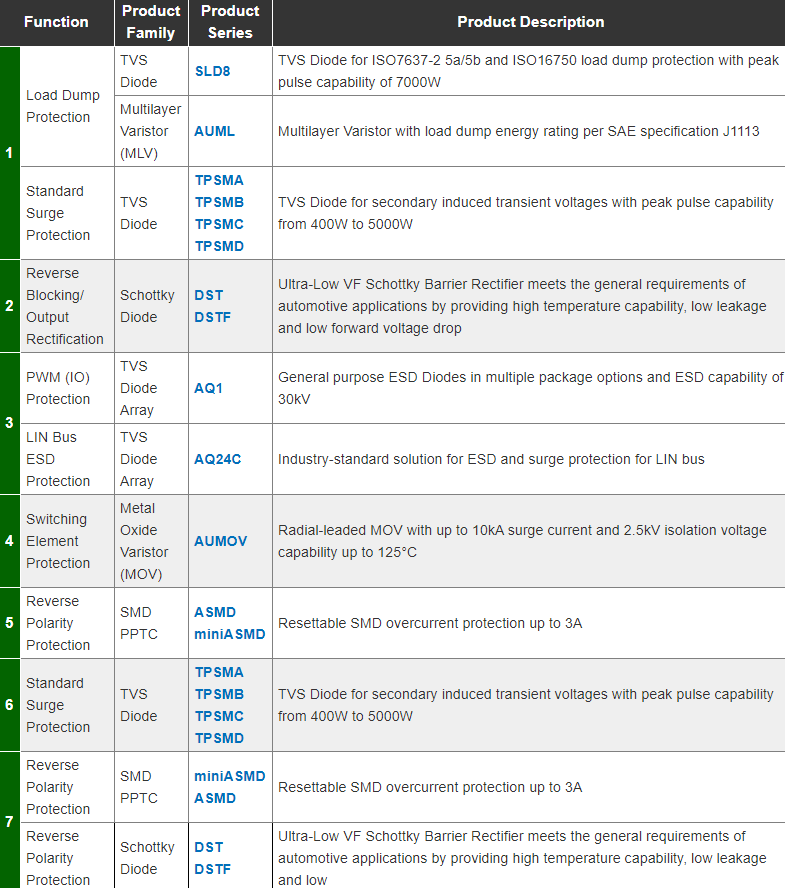Select the Product Family column header
This screenshot has height=888, width=785.
tap(151, 22)
